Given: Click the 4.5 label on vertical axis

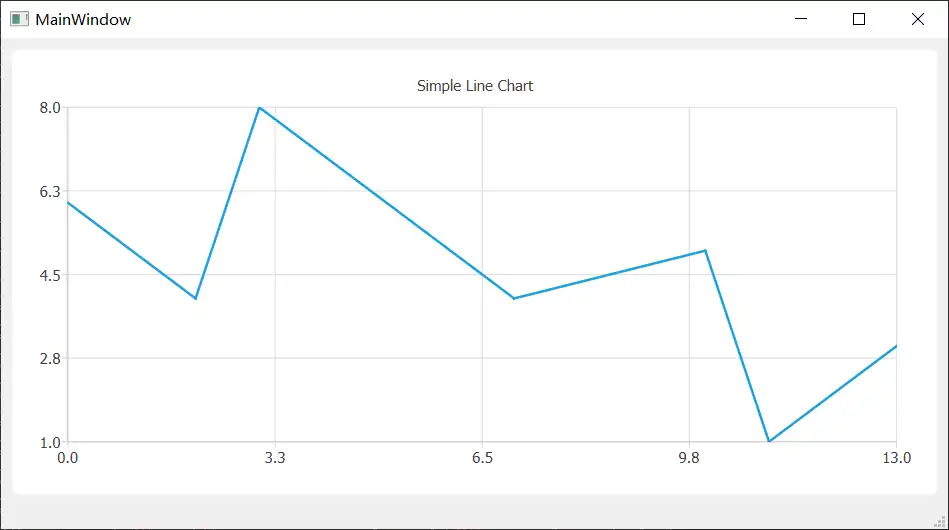Looking at the screenshot, I should pyautogui.click(x=50, y=275).
